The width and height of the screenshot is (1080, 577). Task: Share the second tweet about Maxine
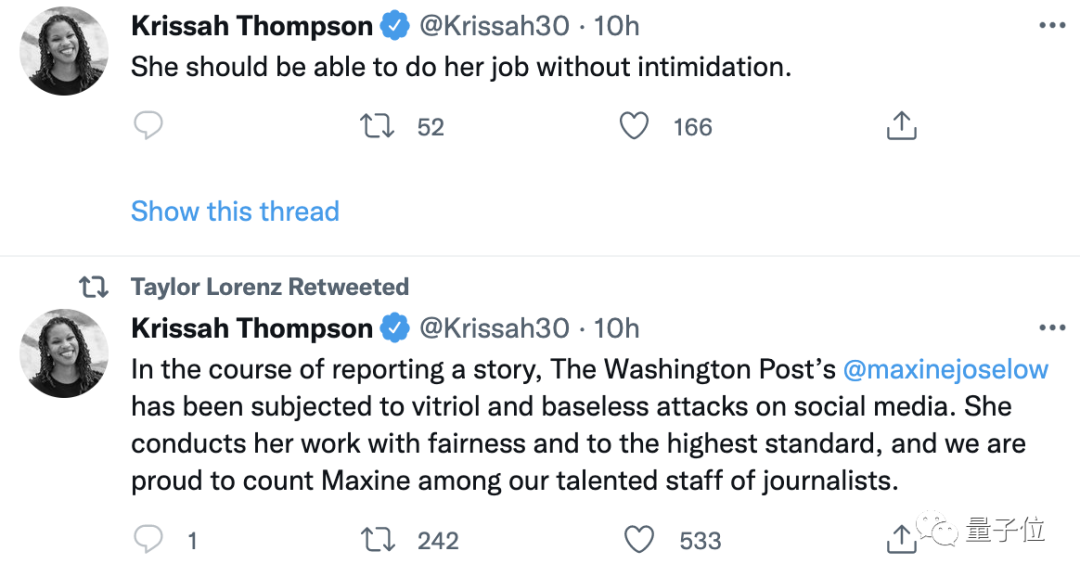tap(901, 540)
